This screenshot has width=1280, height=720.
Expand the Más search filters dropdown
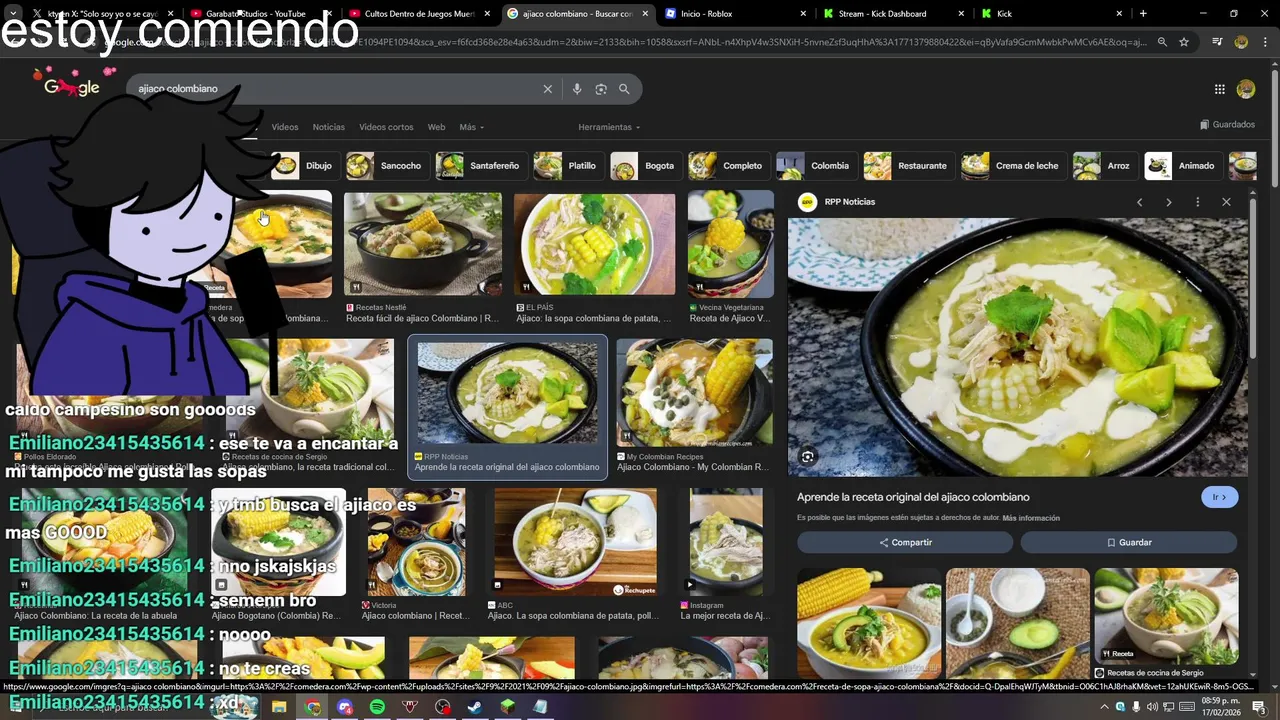pyautogui.click(x=471, y=127)
